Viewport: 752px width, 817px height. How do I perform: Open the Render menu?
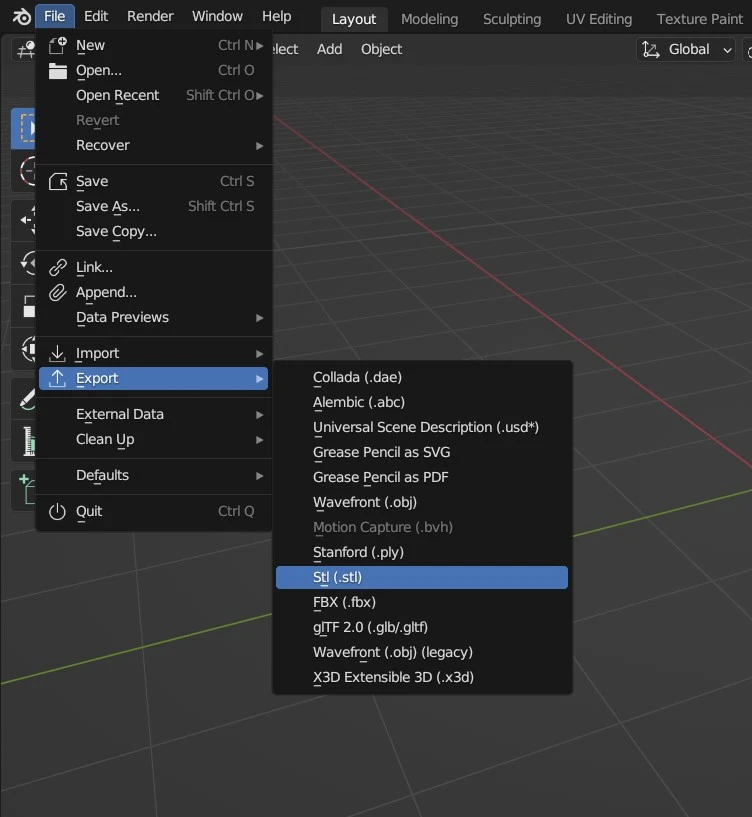point(150,16)
